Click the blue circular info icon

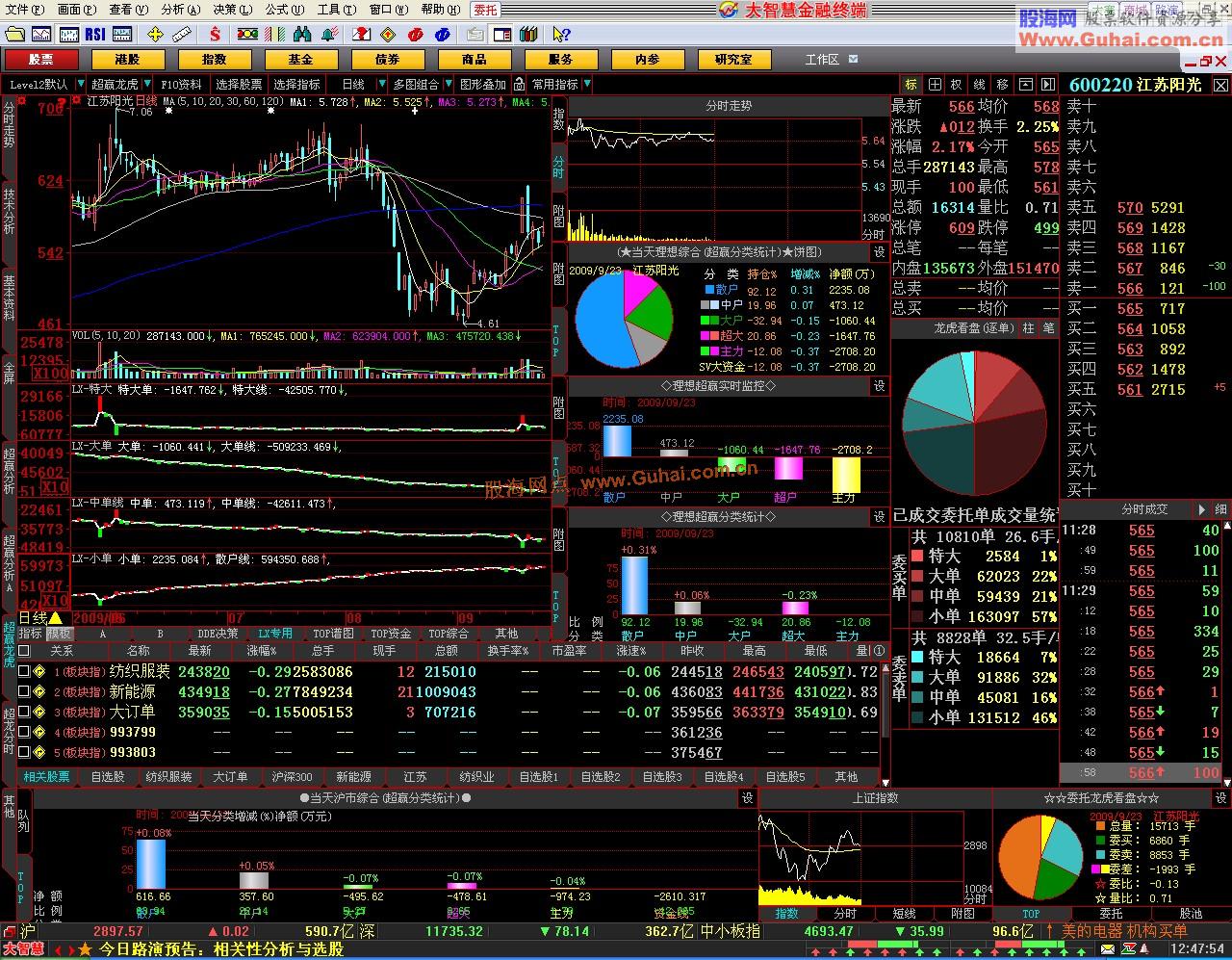coord(442,35)
